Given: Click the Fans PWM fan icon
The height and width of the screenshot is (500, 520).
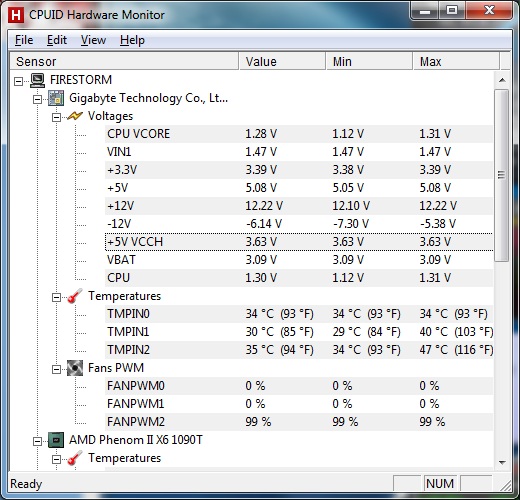Looking at the screenshot, I should (x=75, y=368).
